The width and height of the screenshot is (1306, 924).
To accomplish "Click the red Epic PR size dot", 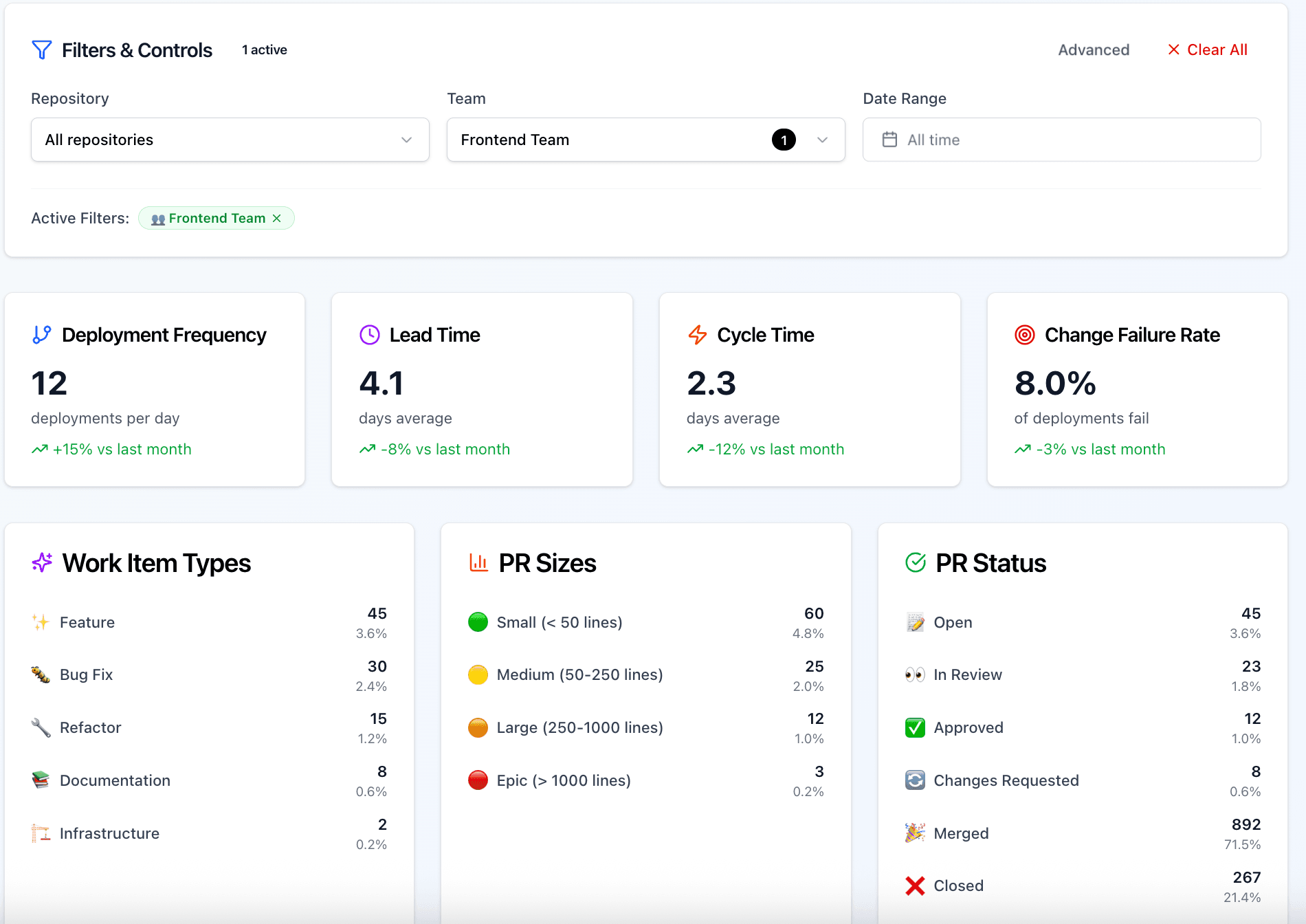I will pos(478,780).
